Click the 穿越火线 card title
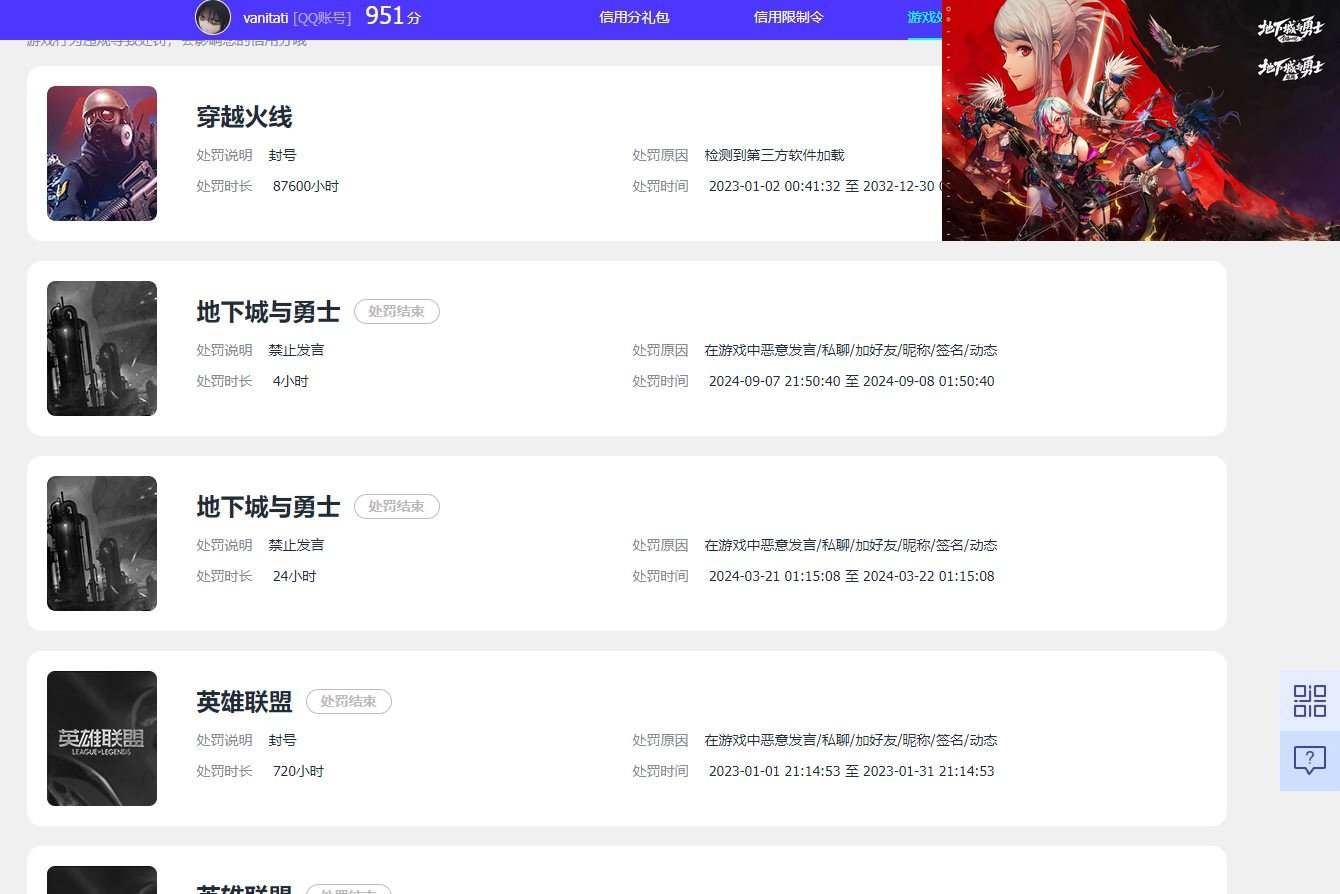The width and height of the screenshot is (1340, 894). tap(244, 117)
